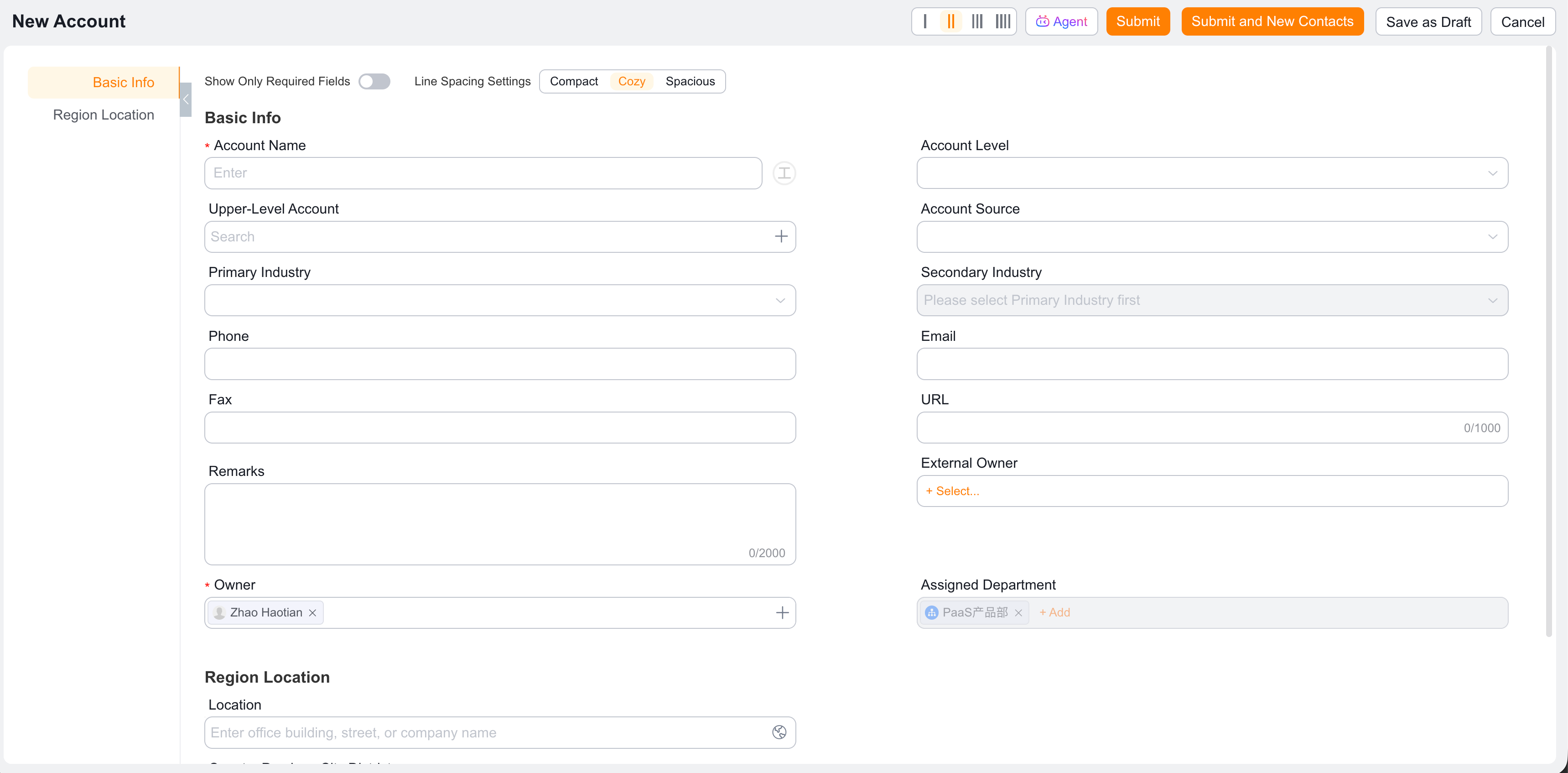The image size is (1568, 773).
Task: Go to Basic Info section tab
Action: click(104, 82)
